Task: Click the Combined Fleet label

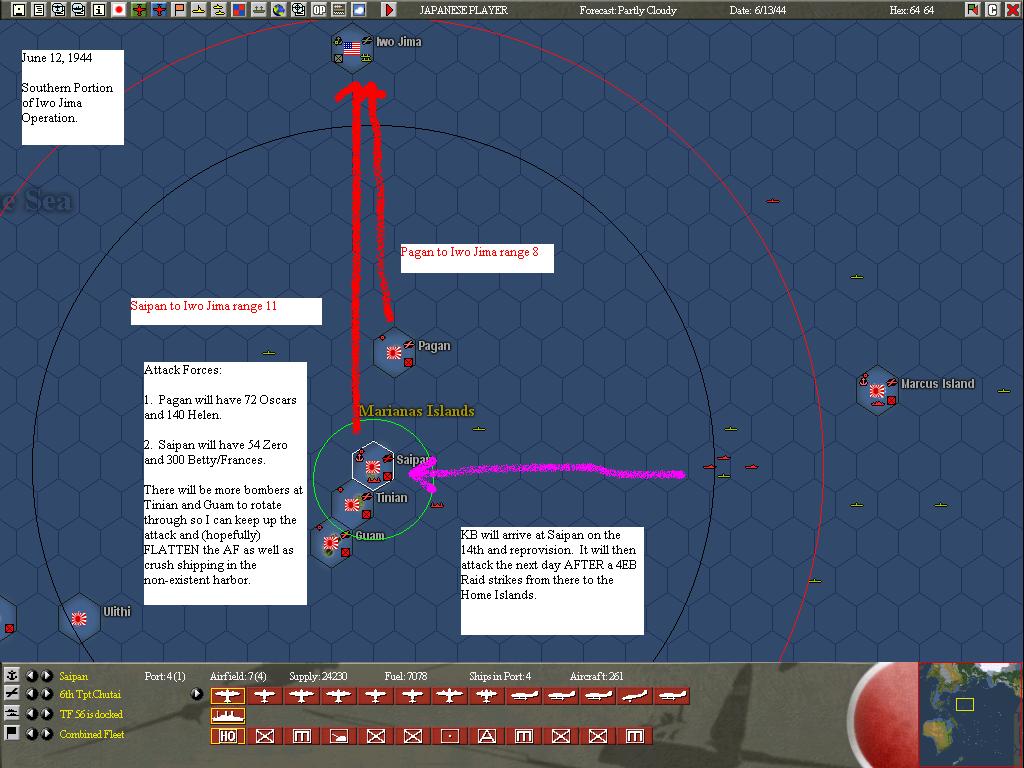Action: pyautogui.click(x=91, y=734)
